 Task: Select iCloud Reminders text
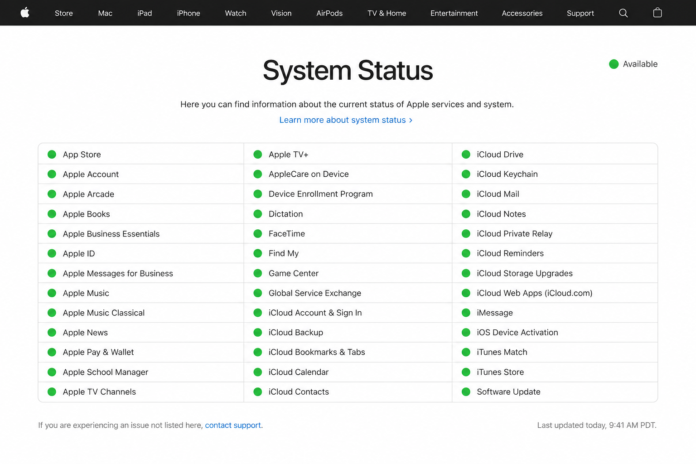tap(510, 254)
